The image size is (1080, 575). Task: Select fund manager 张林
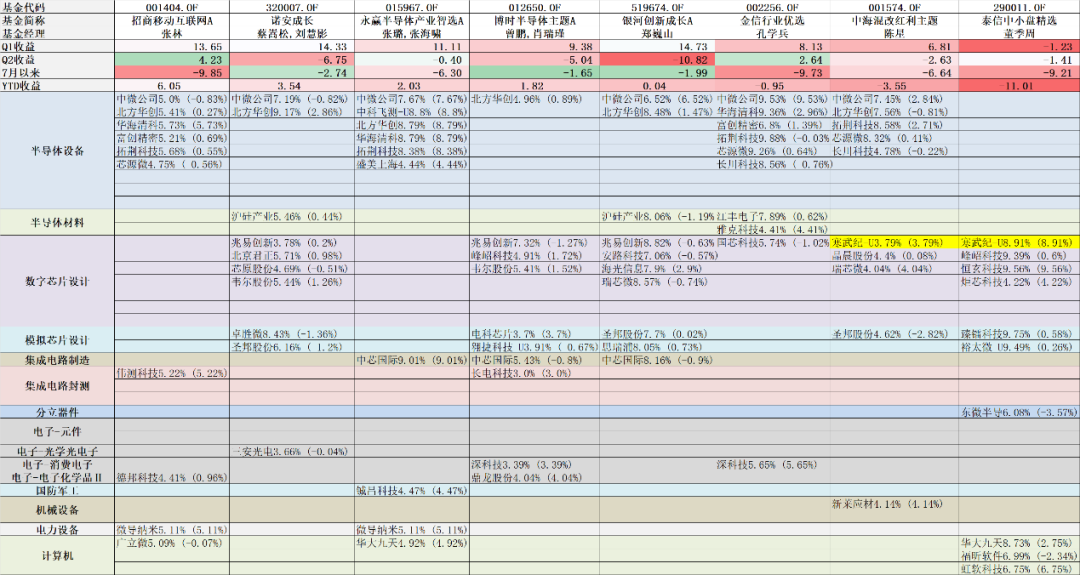click(172, 33)
